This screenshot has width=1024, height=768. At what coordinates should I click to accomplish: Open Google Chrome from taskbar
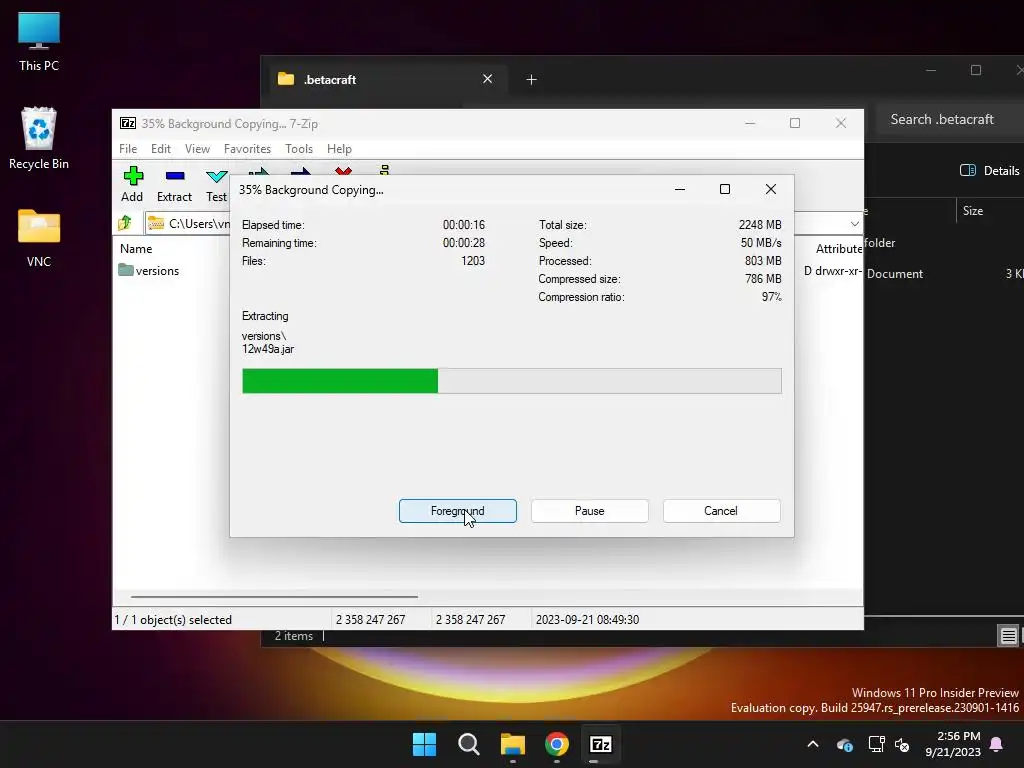pos(556,744)
